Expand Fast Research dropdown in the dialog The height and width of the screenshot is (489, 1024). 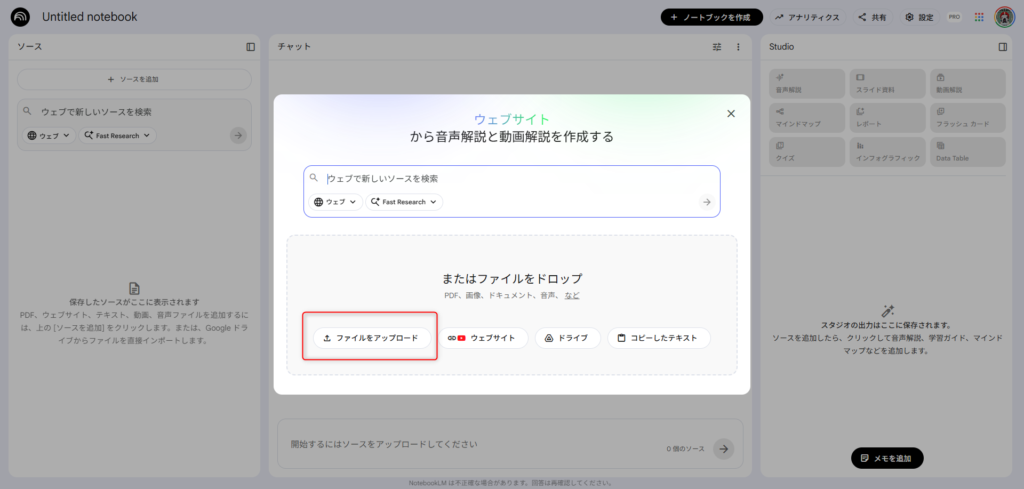[403, 202]
